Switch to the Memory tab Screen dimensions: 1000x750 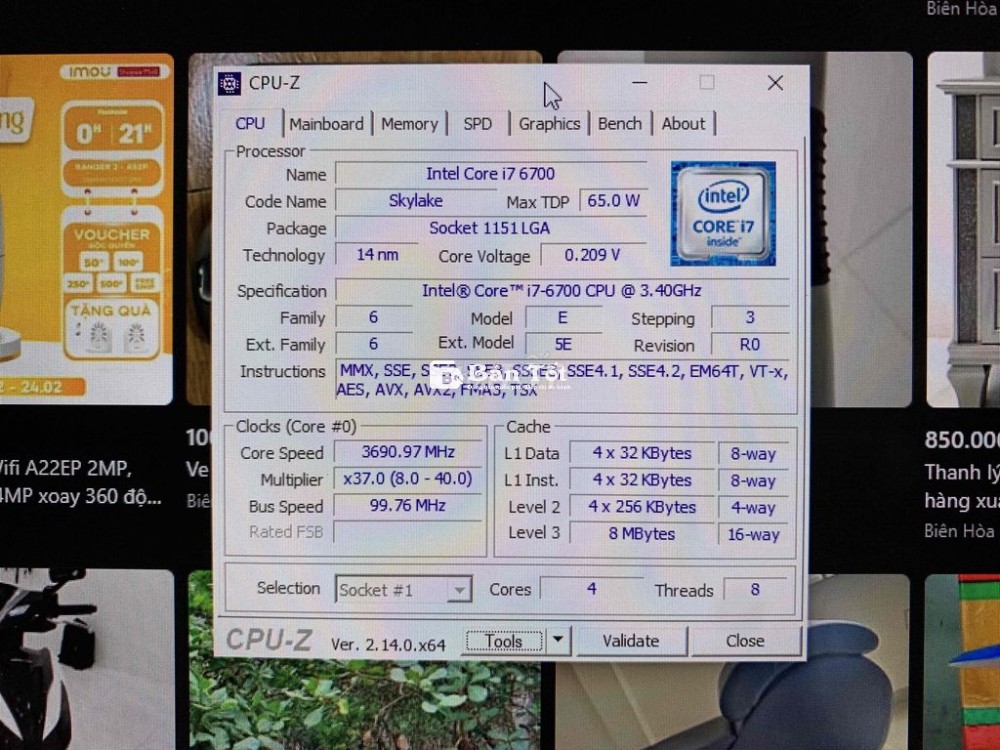point(409,124)
